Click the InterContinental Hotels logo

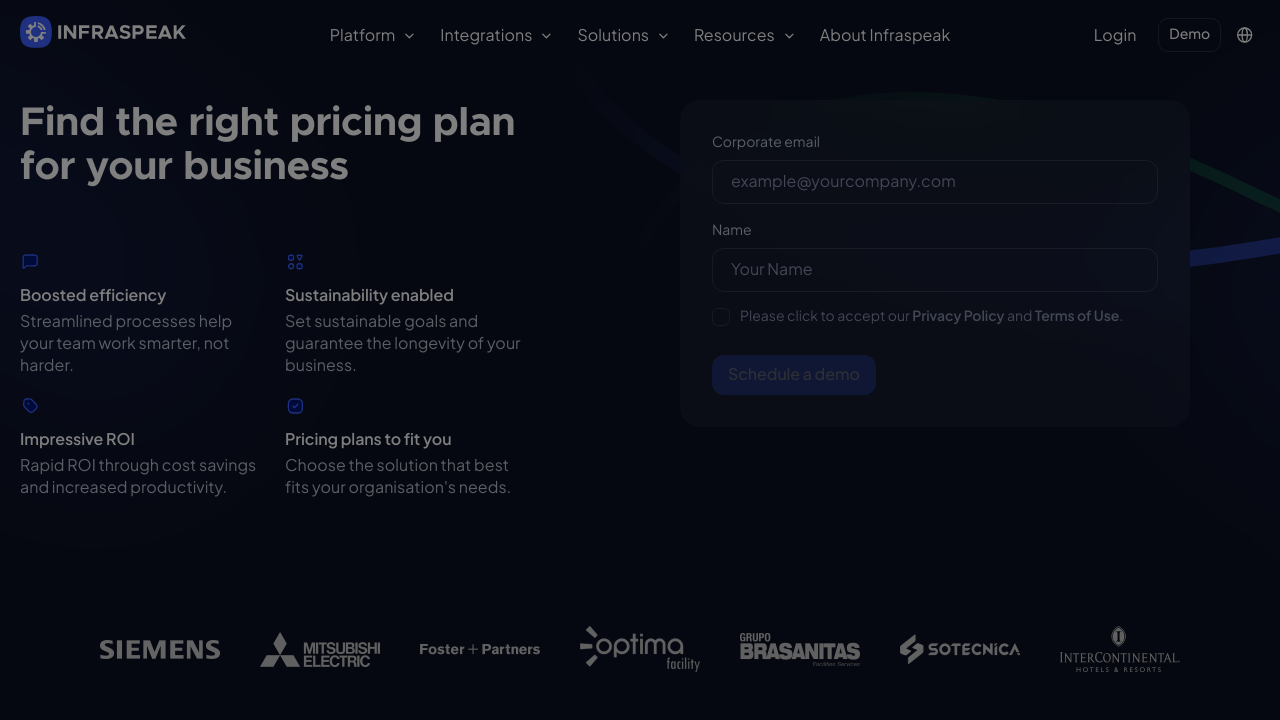1119,650
